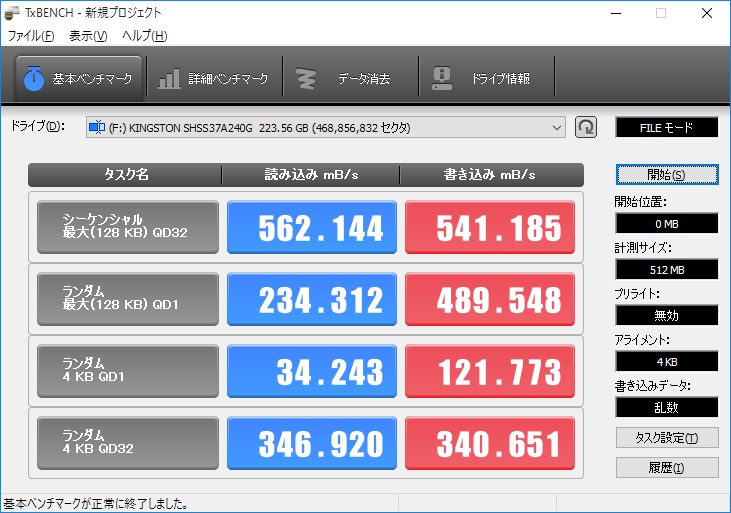This screenshot has height=513, width=731.
Task: Switch to ドライブ情報 tab
Action: click(487, 78)
